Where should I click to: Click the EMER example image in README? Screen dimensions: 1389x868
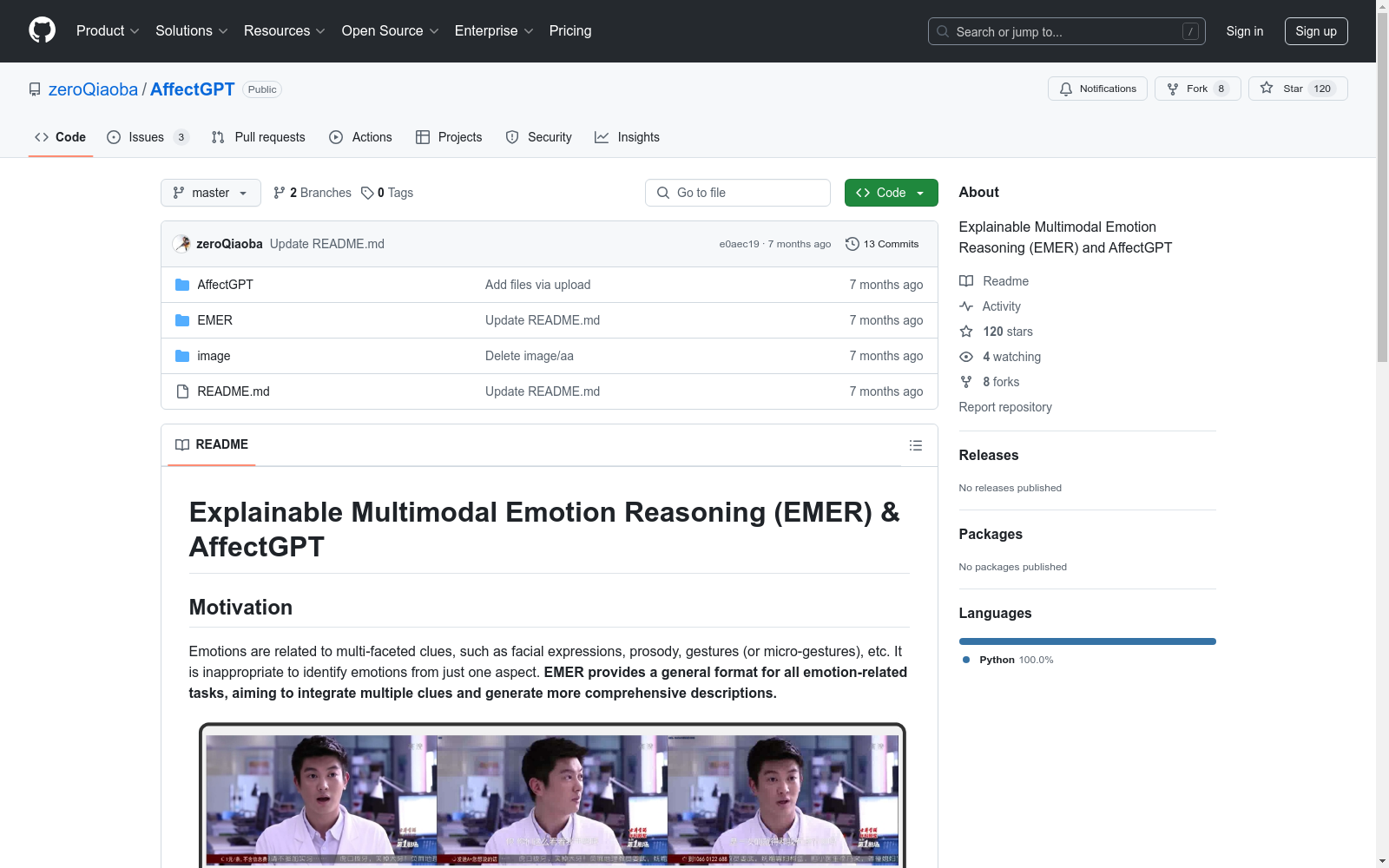[x=552, y=794]
